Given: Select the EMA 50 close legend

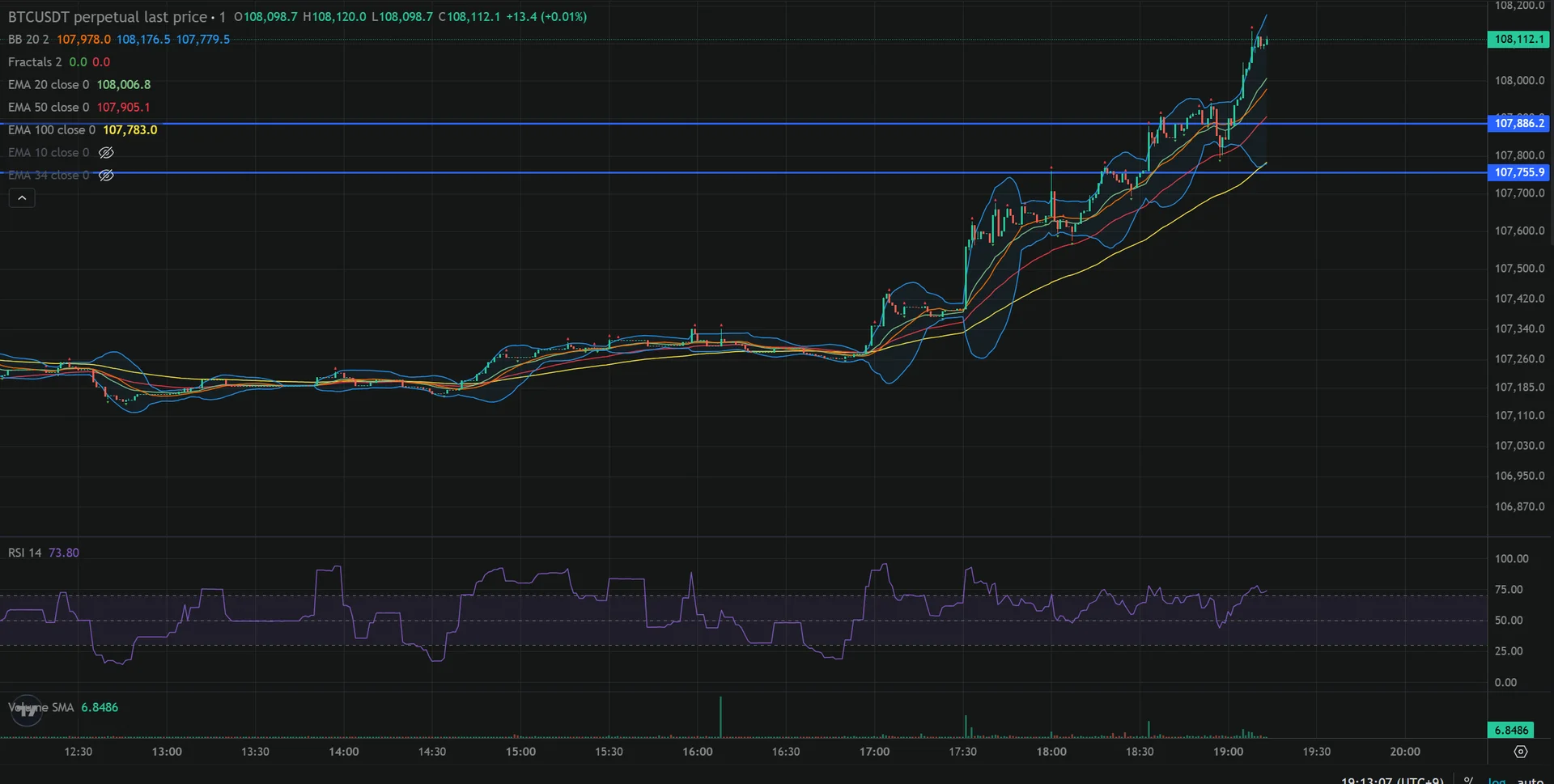Looking at the screenshot, I should tap(49, 108).
